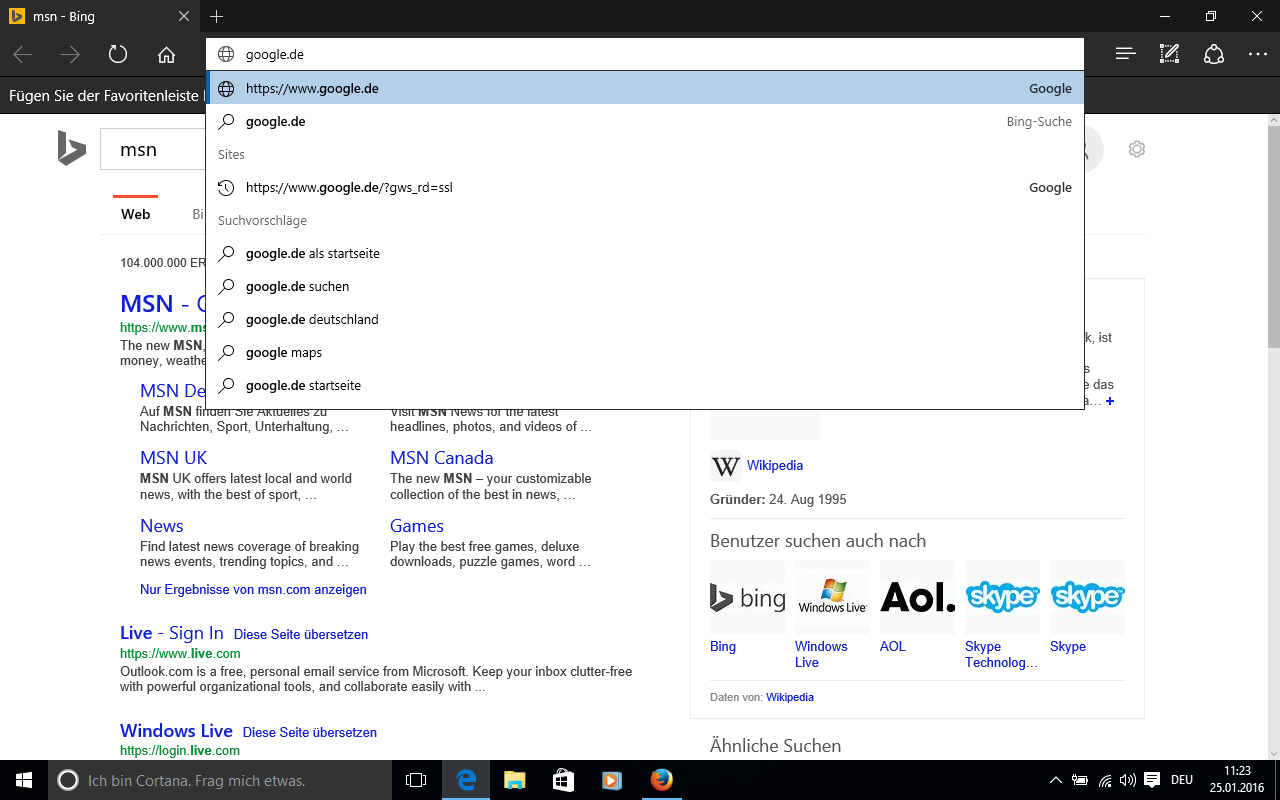
Task: Click the address bar showing google.de
Action: [644, 54]
